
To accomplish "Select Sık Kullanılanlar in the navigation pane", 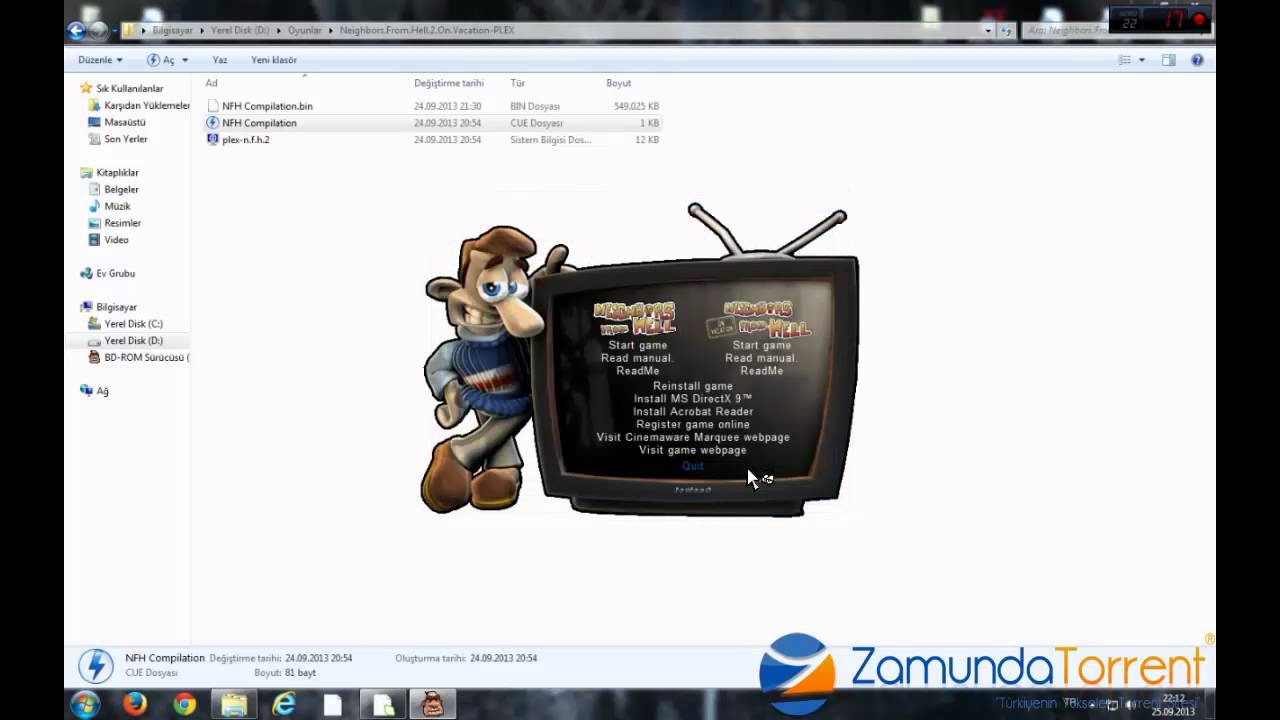I will [x=129, y=88].
